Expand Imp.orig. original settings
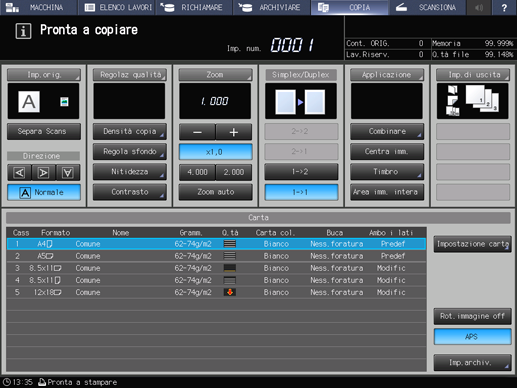 pyautogui.click(x=44, y=75)
